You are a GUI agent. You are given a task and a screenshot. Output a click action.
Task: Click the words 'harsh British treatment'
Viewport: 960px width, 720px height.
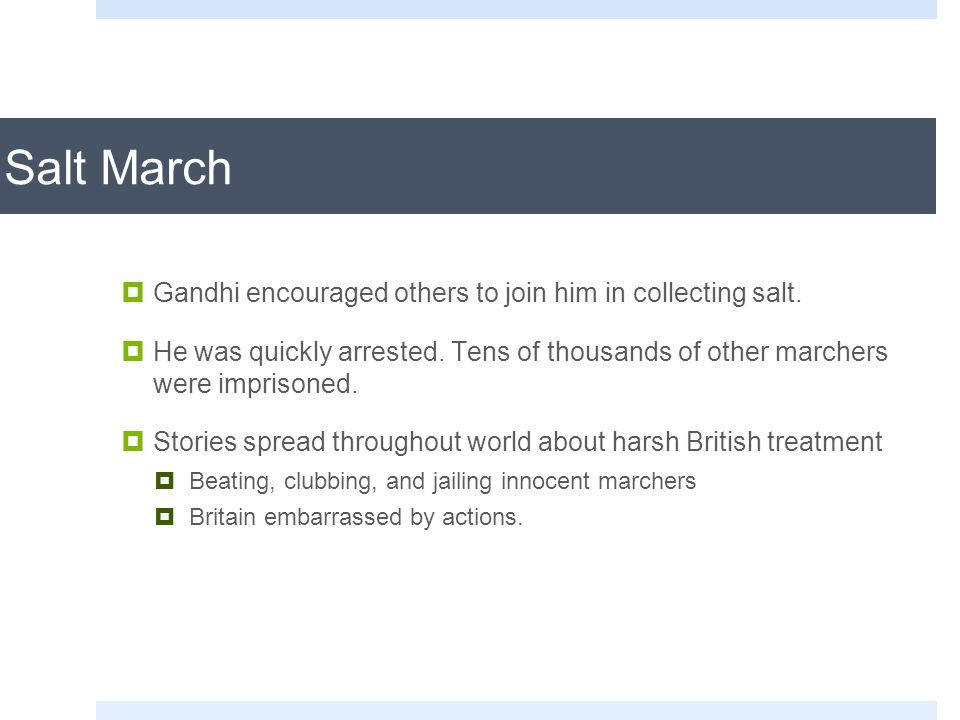coord(747,441)
